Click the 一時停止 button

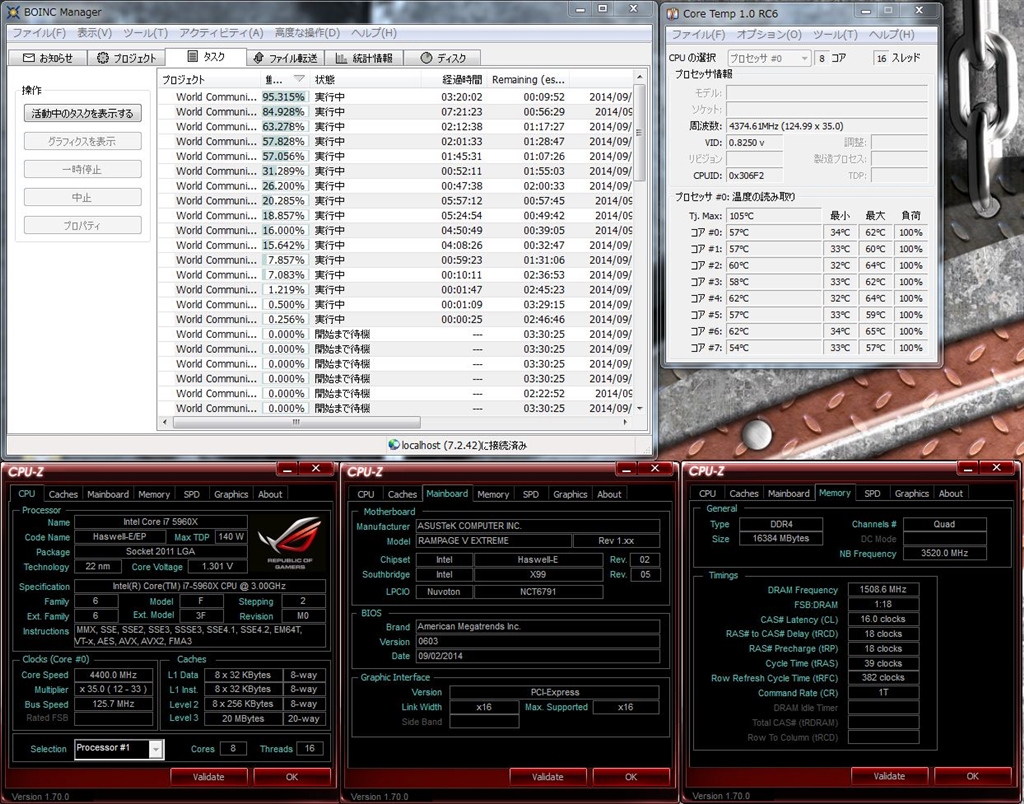(82, 169)
